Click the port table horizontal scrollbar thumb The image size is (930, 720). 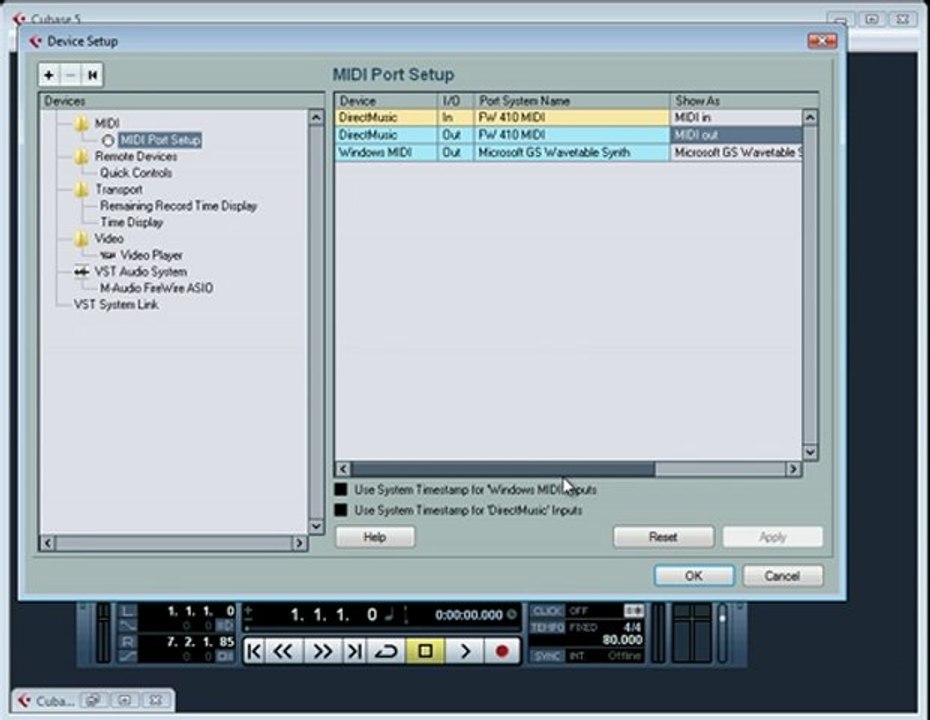point(503,469)
